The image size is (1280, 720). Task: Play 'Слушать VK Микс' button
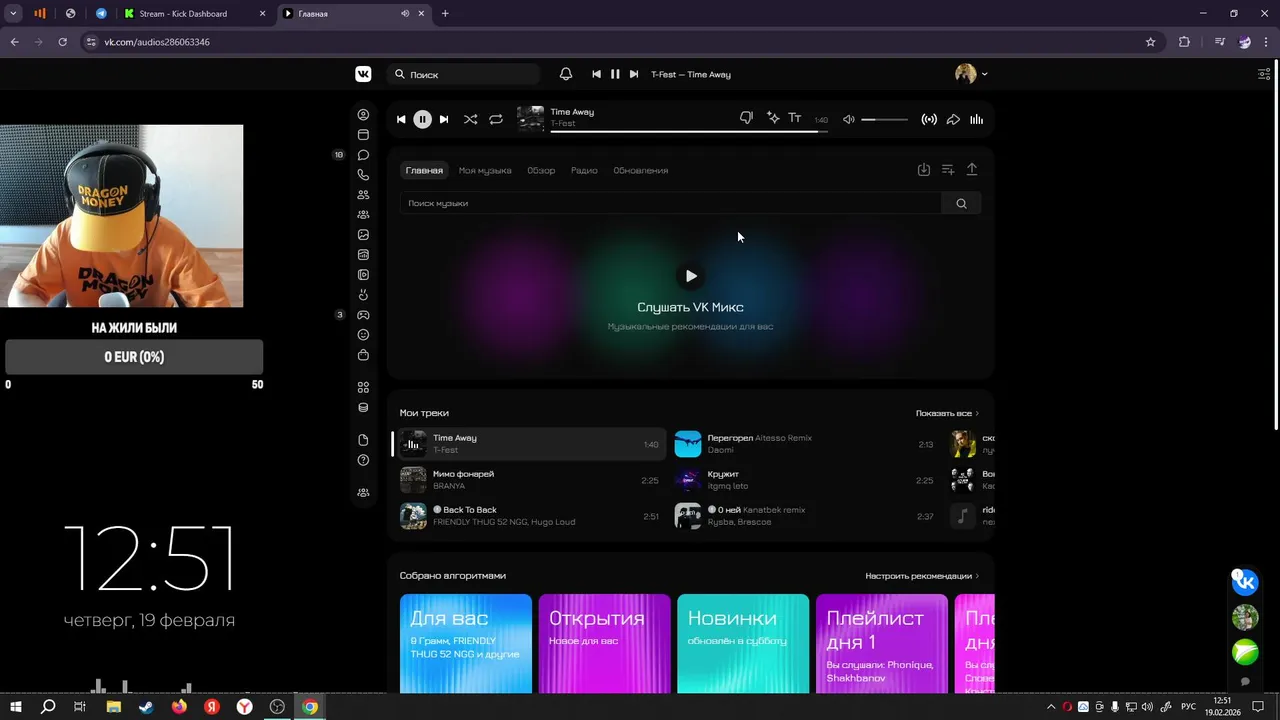691,276
